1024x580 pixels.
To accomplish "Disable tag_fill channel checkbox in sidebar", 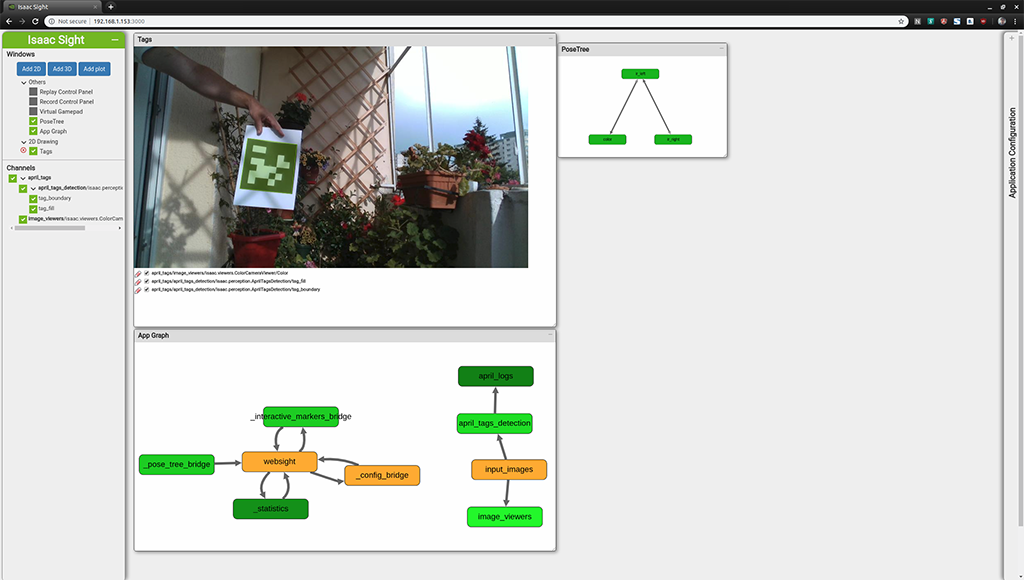I will (33, 209).
